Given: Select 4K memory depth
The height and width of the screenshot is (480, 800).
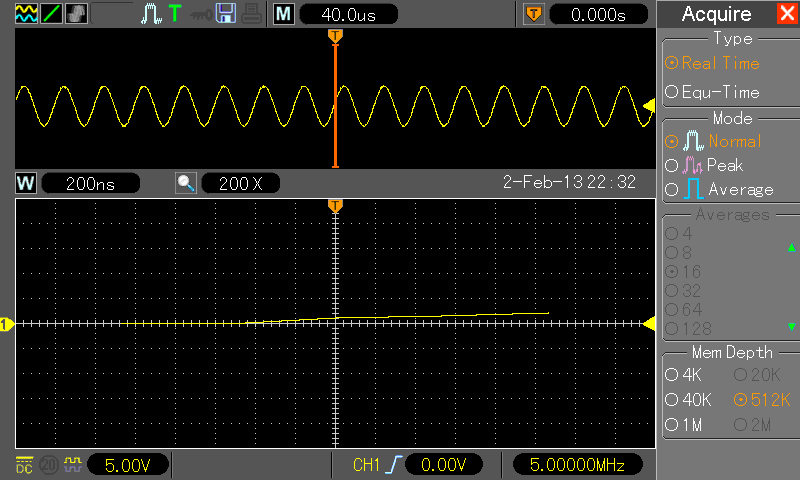Looking at the screenshot, I should pyautogui.click(x=684, y=375).
